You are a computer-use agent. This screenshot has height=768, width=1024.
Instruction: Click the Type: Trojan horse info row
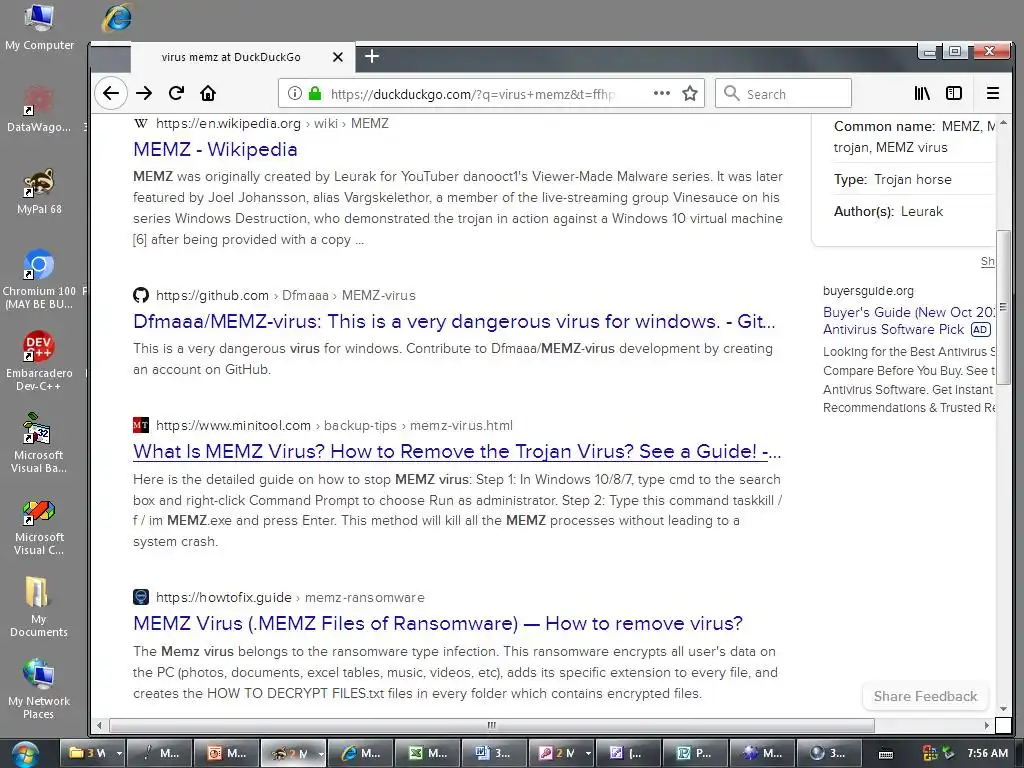coord(892,179)
